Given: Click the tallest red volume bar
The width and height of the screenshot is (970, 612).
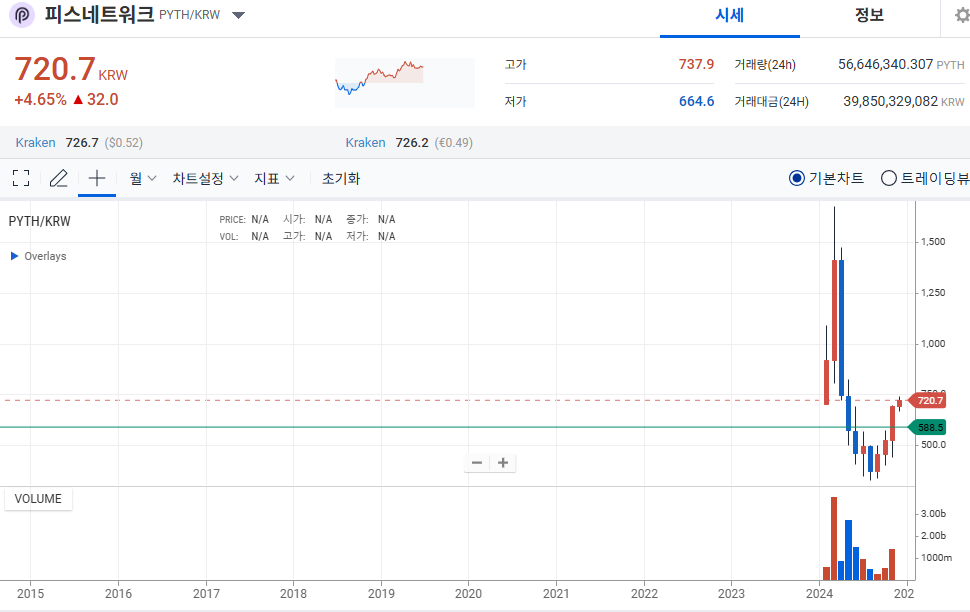Looking at the screenshot, I should [x=834, y=538].
